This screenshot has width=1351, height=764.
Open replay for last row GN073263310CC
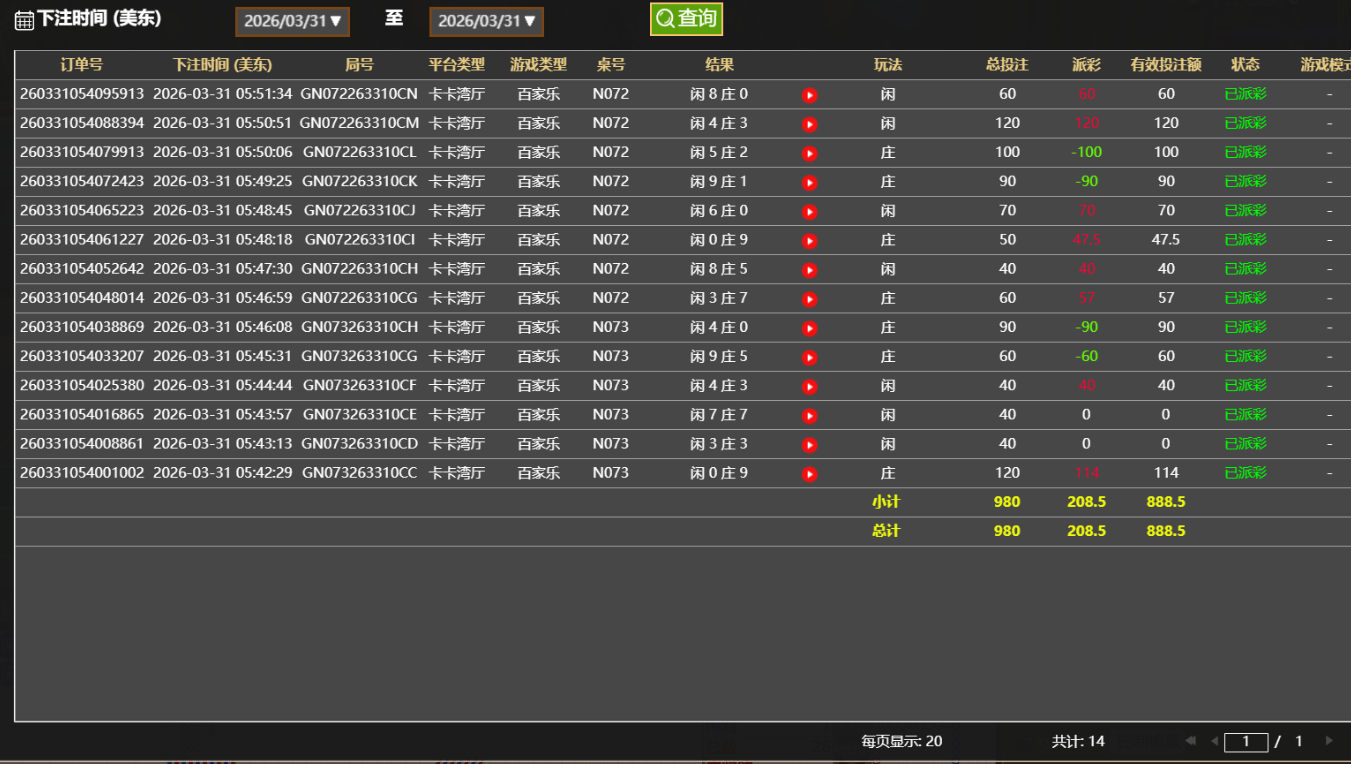(x=809, y=473)
